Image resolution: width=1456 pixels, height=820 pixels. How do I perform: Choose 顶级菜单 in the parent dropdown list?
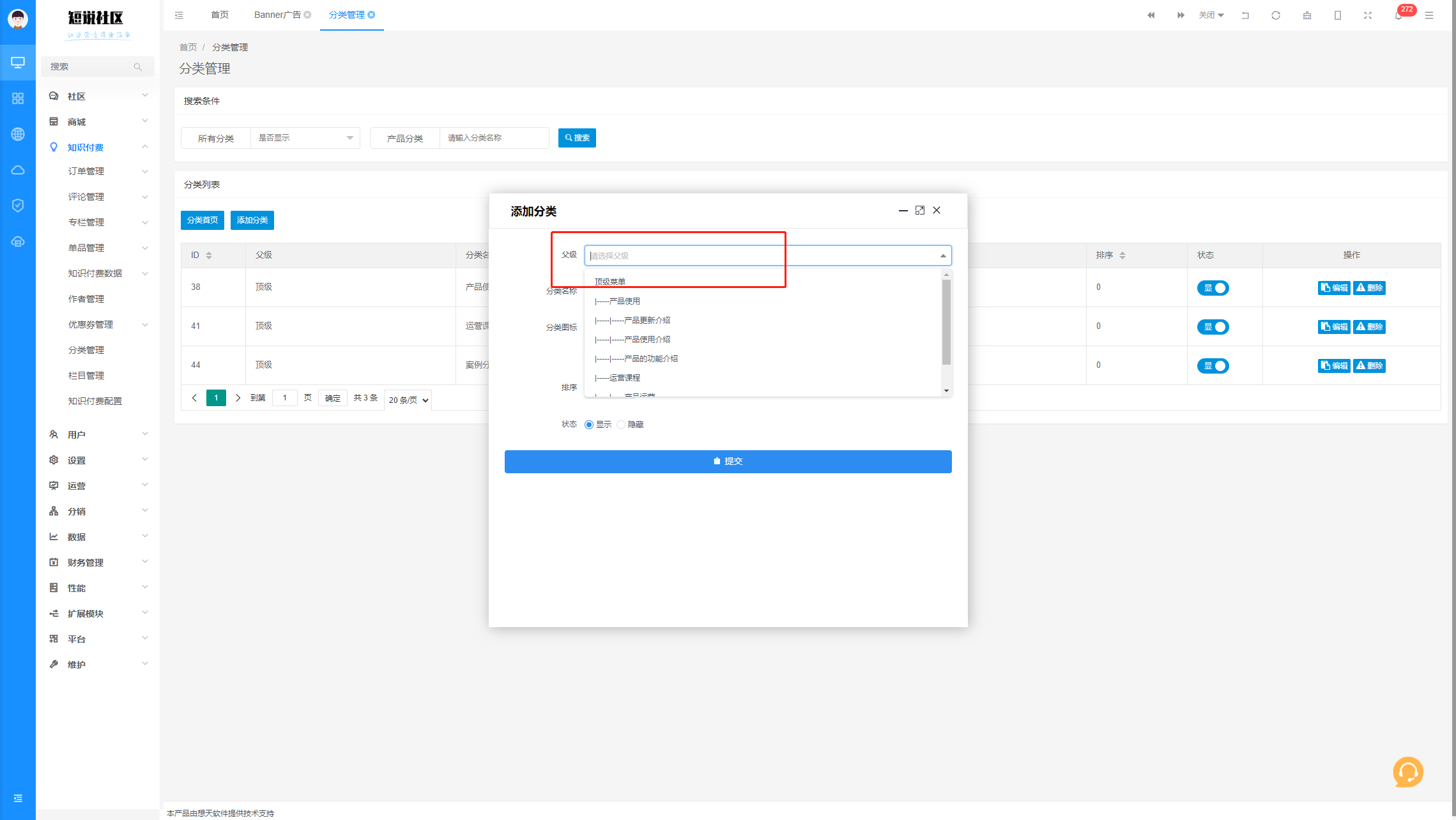click(763, 282)
